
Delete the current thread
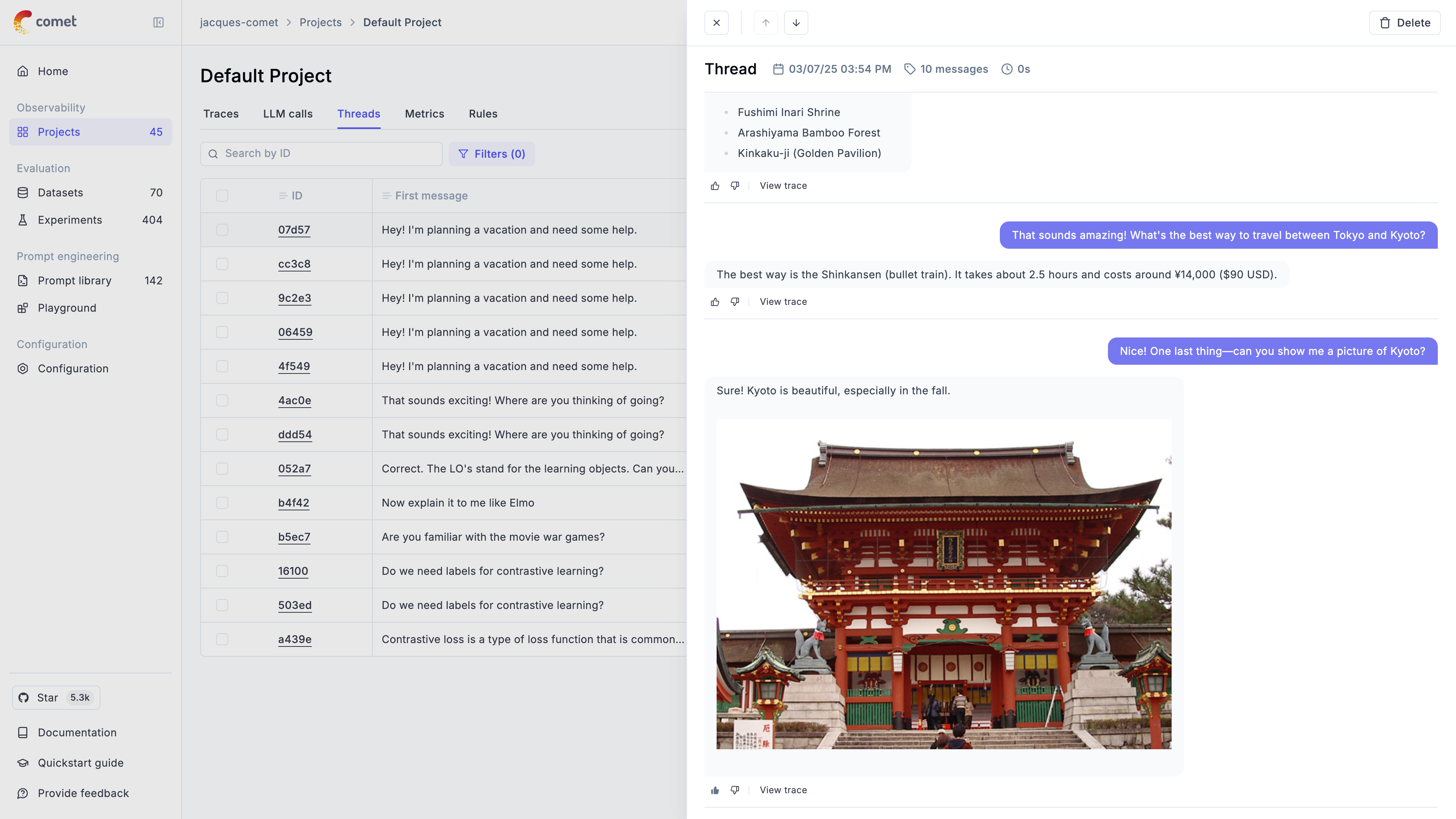(x=1404, y=23)
